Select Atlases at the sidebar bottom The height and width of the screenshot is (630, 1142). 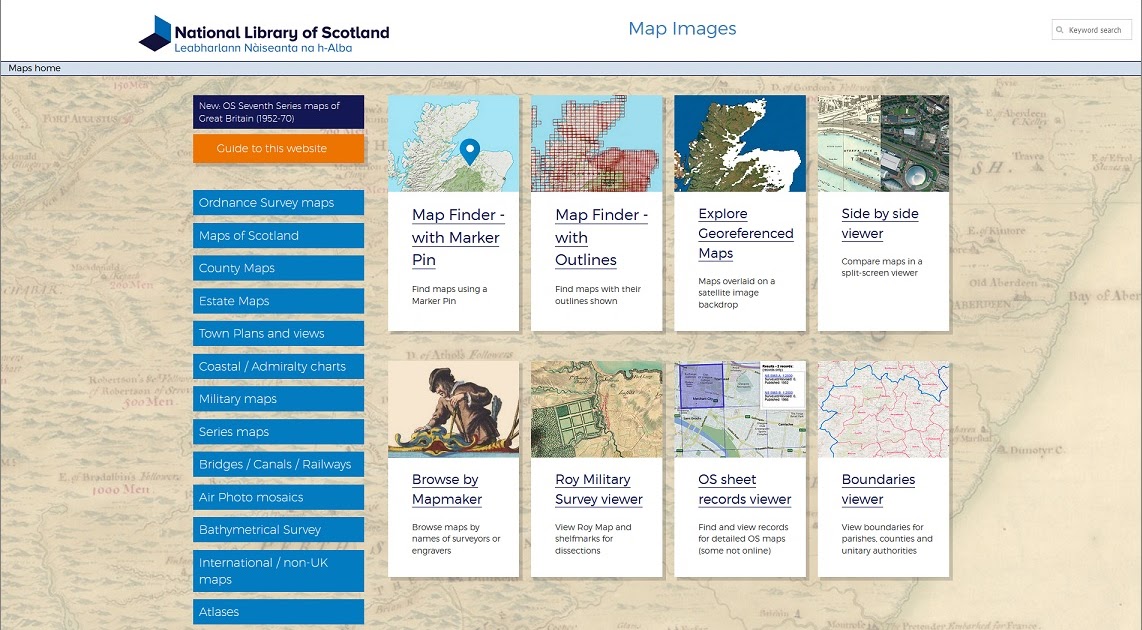[277, 611]
